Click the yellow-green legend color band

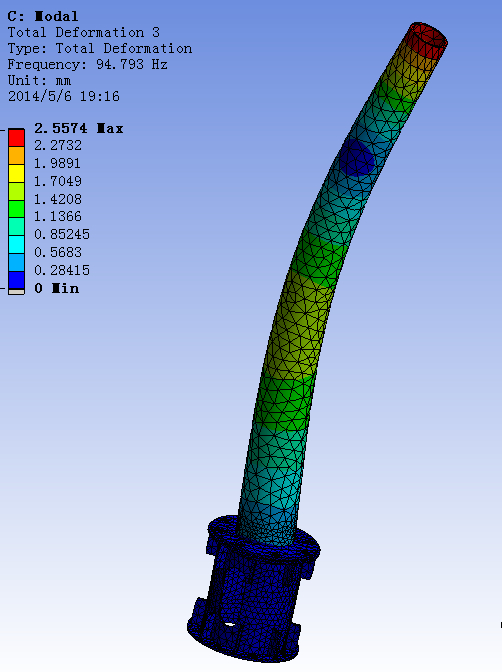16,192
